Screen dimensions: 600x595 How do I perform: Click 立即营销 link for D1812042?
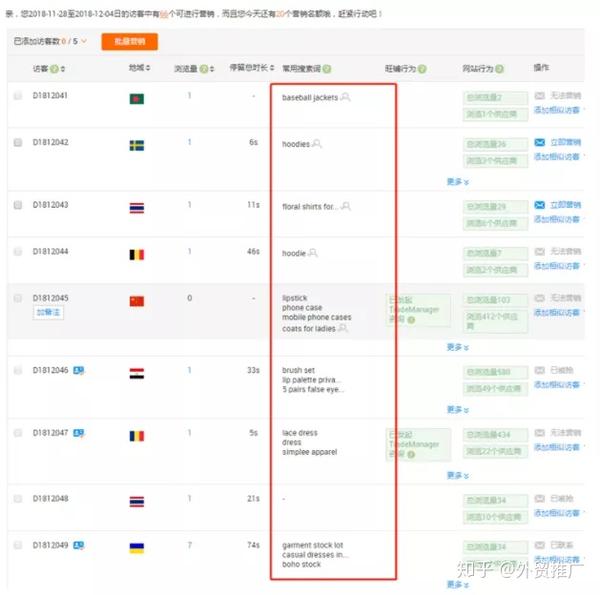point(566,142)
